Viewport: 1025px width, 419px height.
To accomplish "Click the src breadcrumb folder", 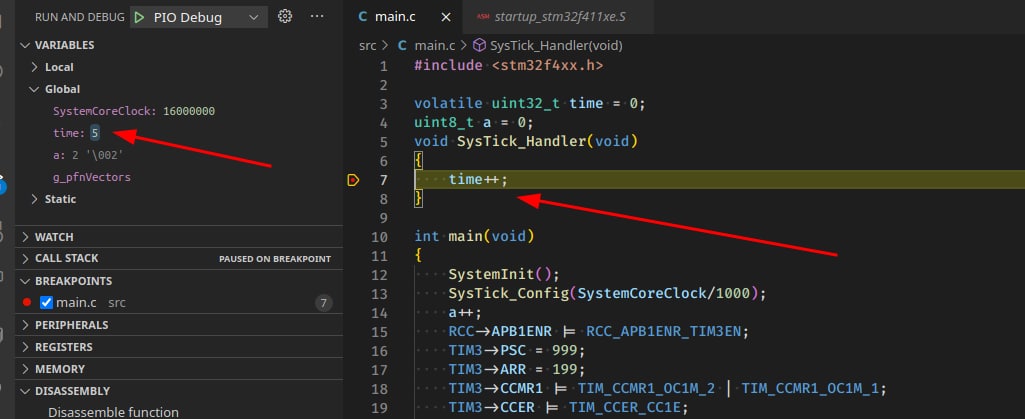I will point(368,46).
